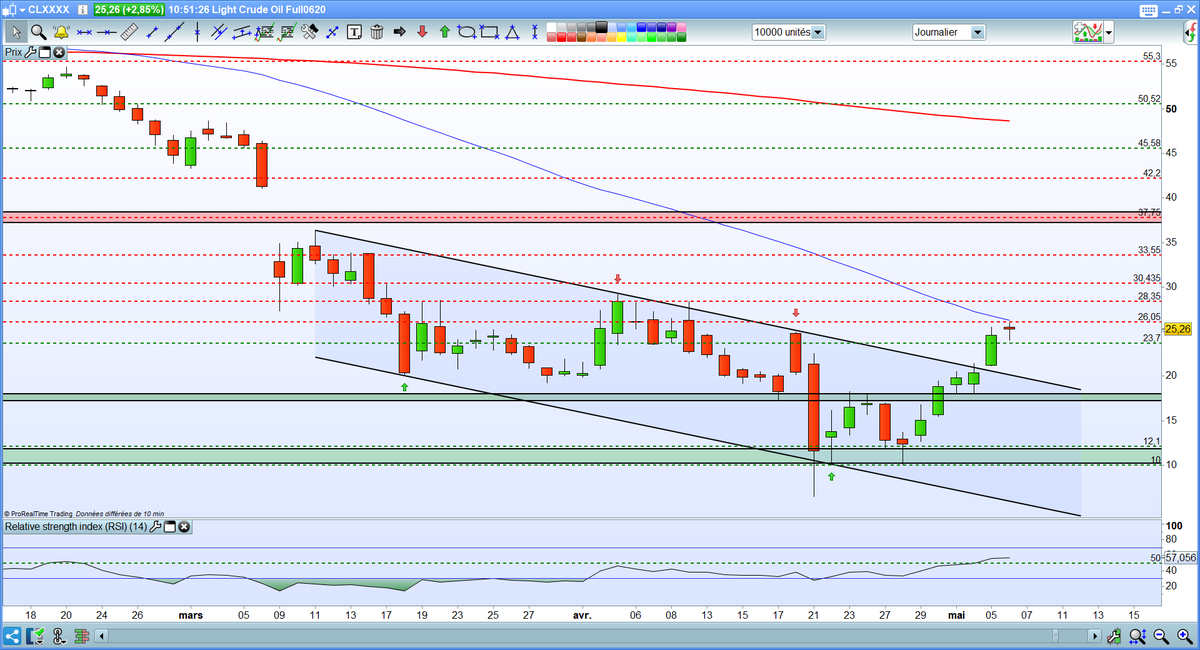Pick the yellow color swatch

pyautogui.click(x=621, y=37)
